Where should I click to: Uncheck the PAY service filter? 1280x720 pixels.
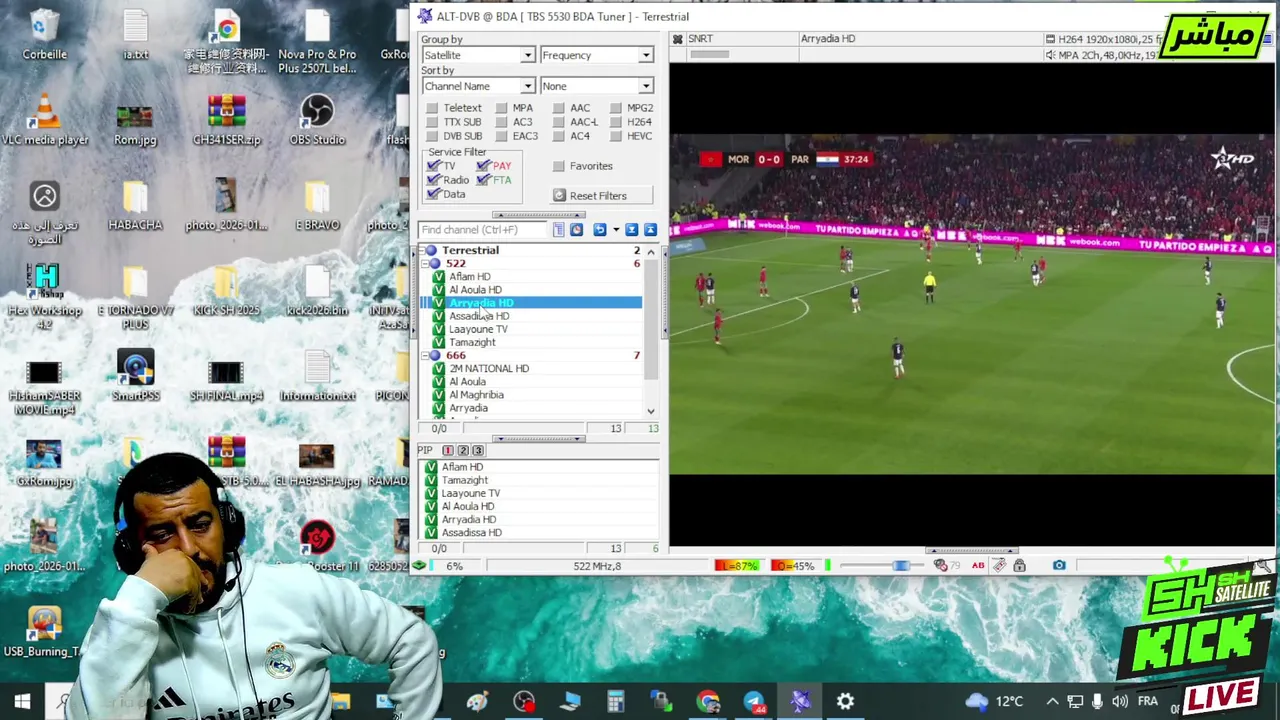[483, 166]
